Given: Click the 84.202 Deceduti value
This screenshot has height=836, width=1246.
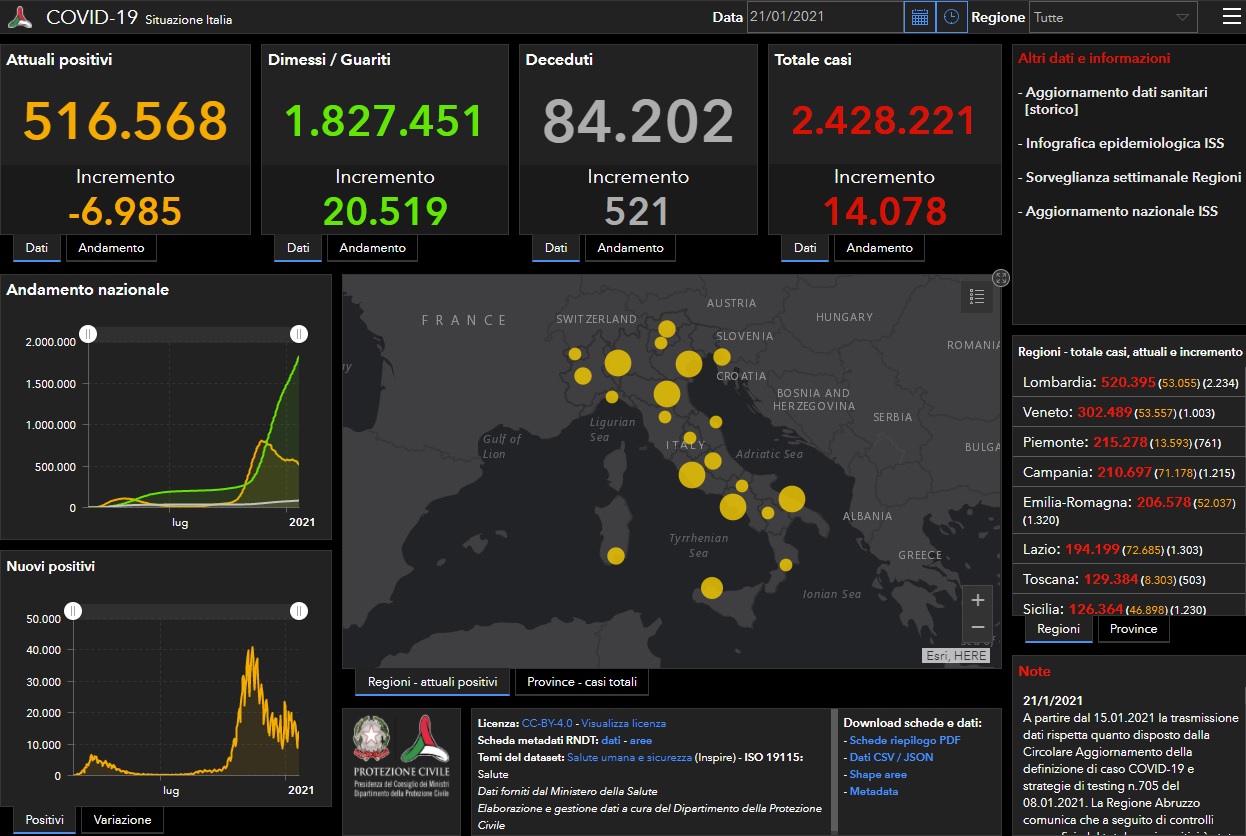Looking at the screenshot, I should (638, 120).
